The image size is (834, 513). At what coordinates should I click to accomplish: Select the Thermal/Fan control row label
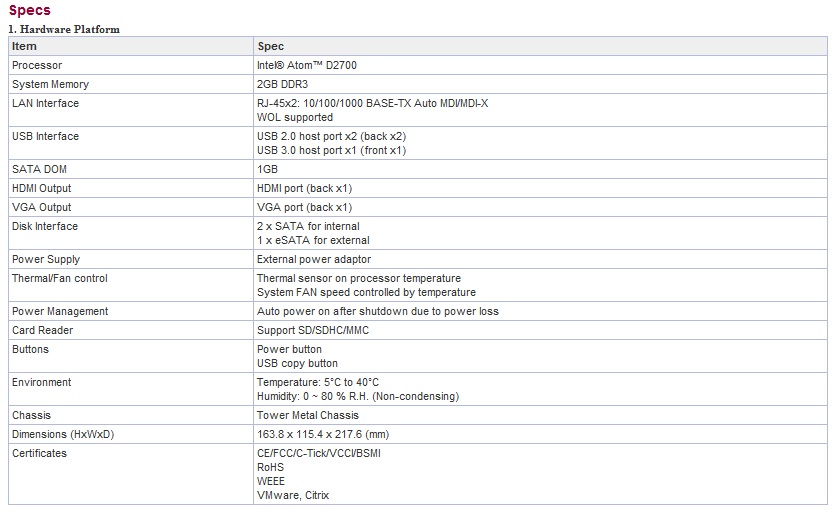click(x=60, y=278)
